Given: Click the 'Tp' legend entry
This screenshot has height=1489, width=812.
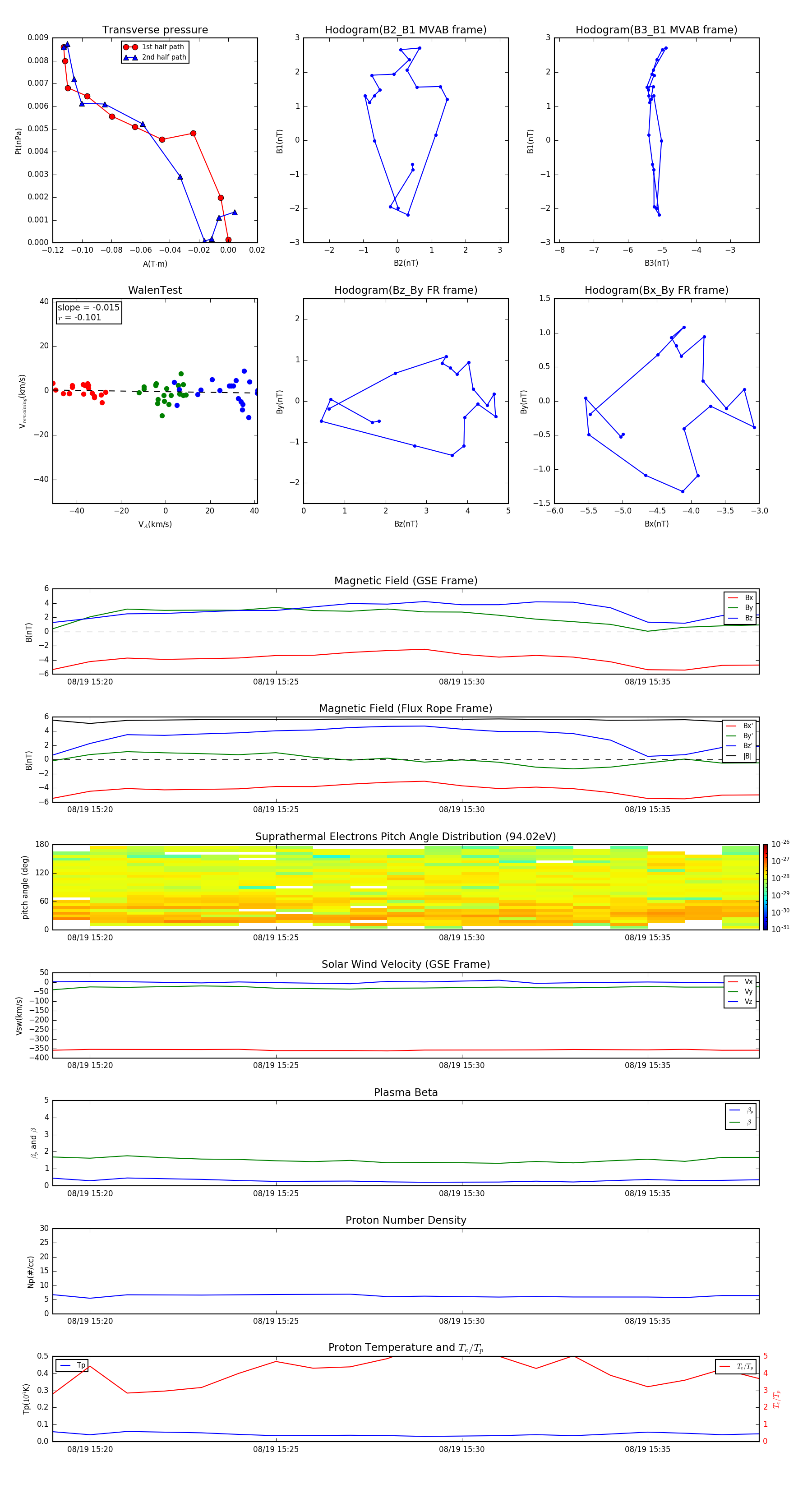Looking at the screenshot, I should [72, 1365].
